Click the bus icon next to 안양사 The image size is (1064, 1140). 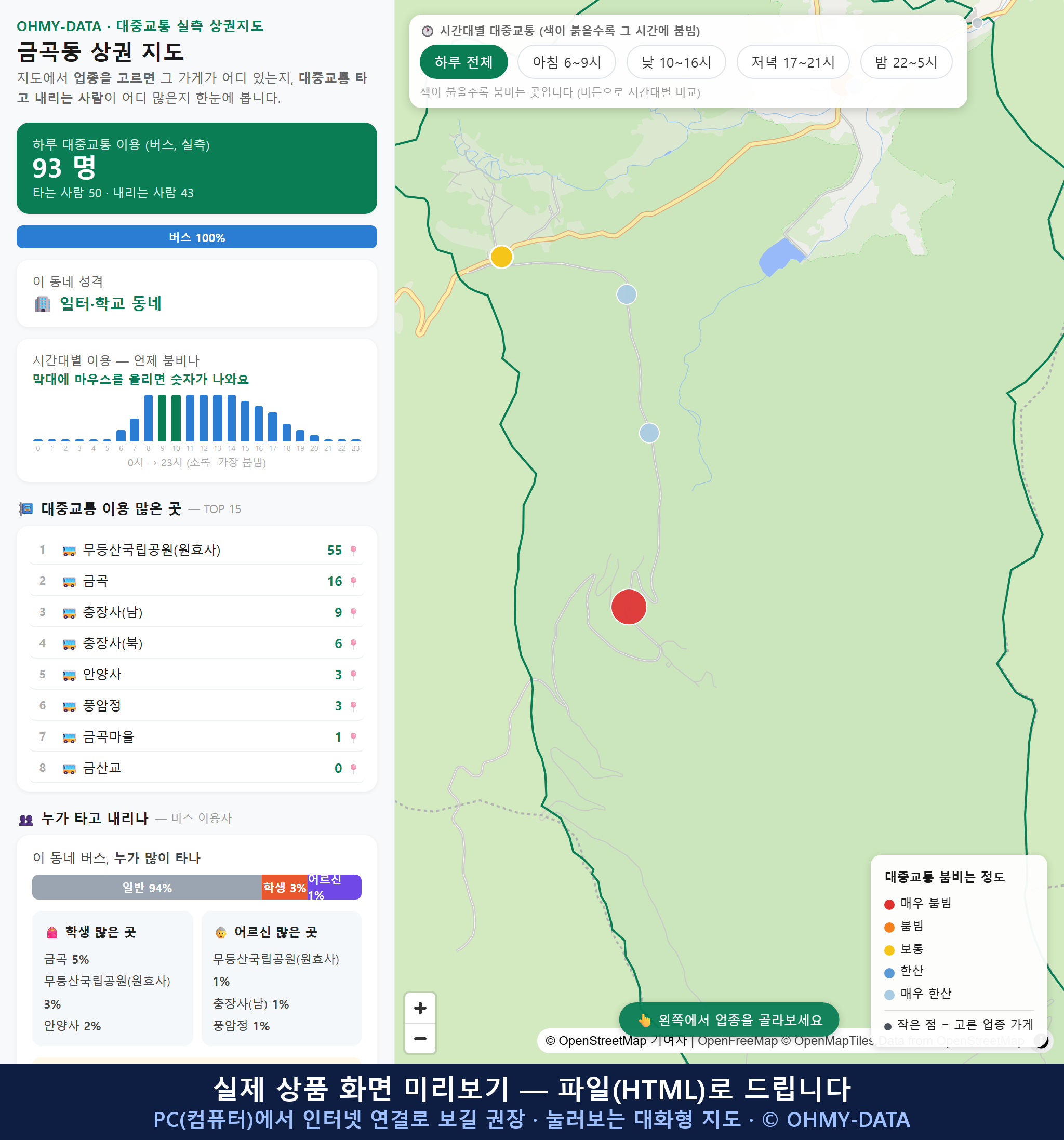click(69, 675)
